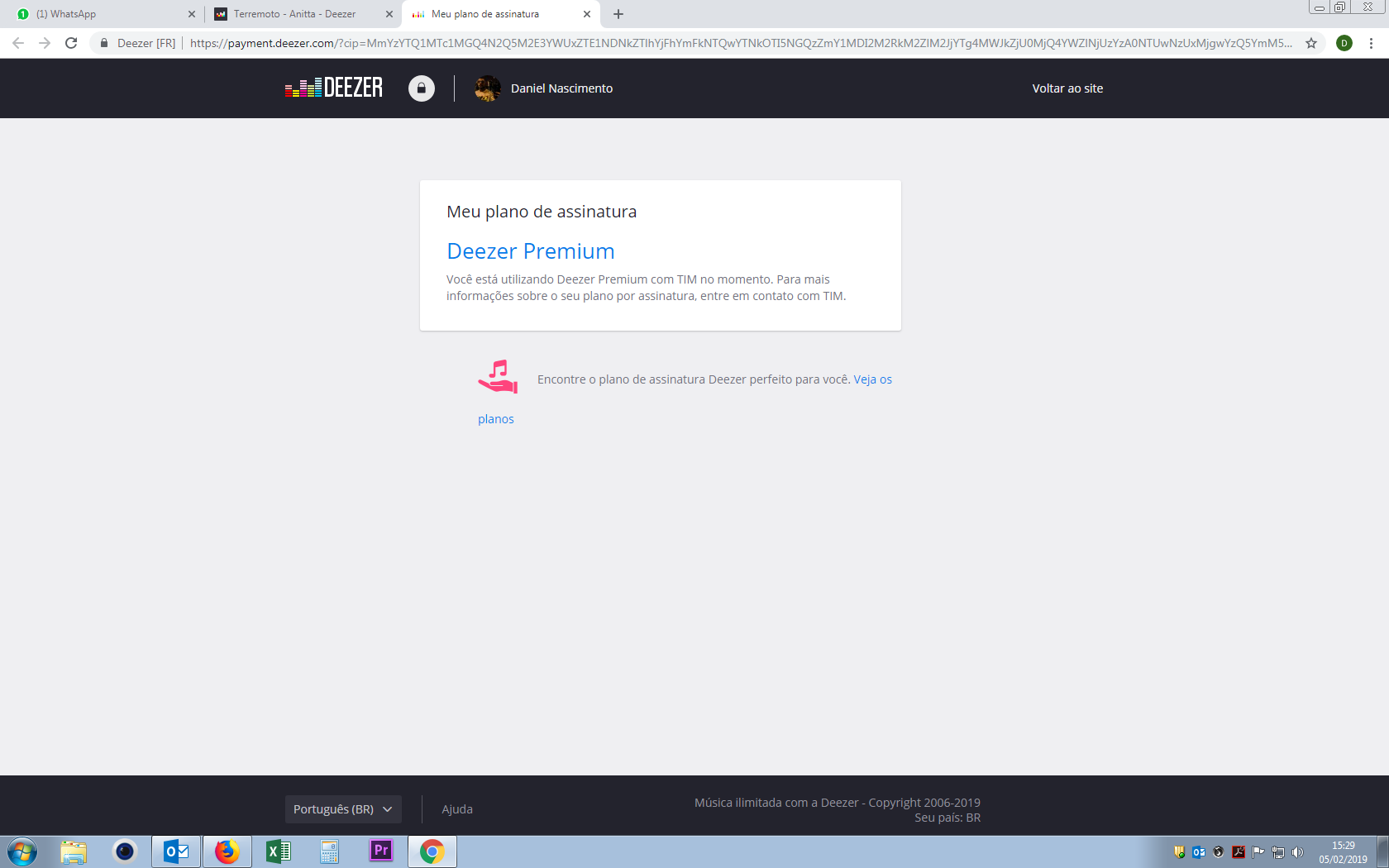Open Daniel Nascimento profile avatar
Image resolution: width=1389 pixels, height=868 pixels.
coord(488,88)
